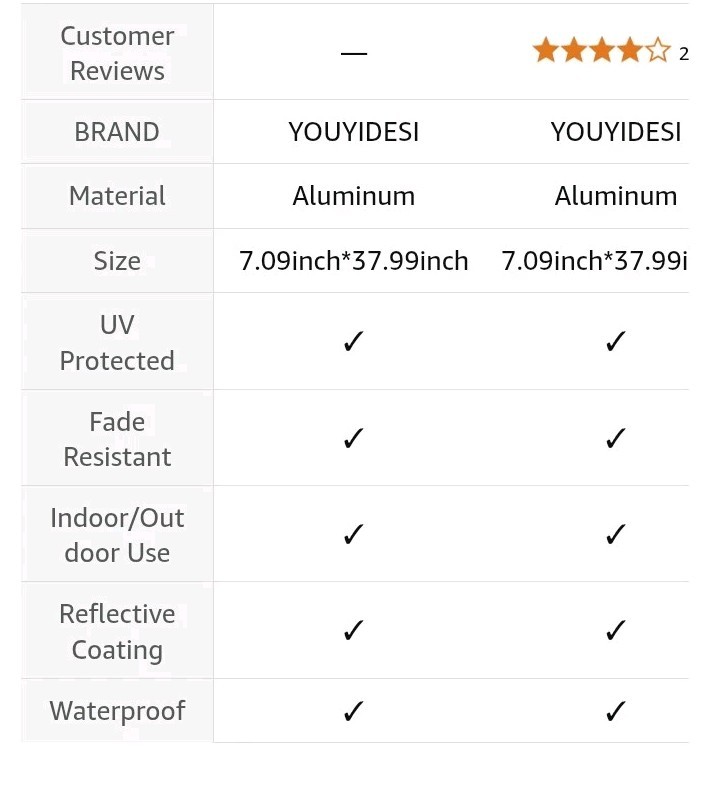This screenshot has width=714, height=794.
Task: Click the Material row header
Action: click(x=117, y=196)
